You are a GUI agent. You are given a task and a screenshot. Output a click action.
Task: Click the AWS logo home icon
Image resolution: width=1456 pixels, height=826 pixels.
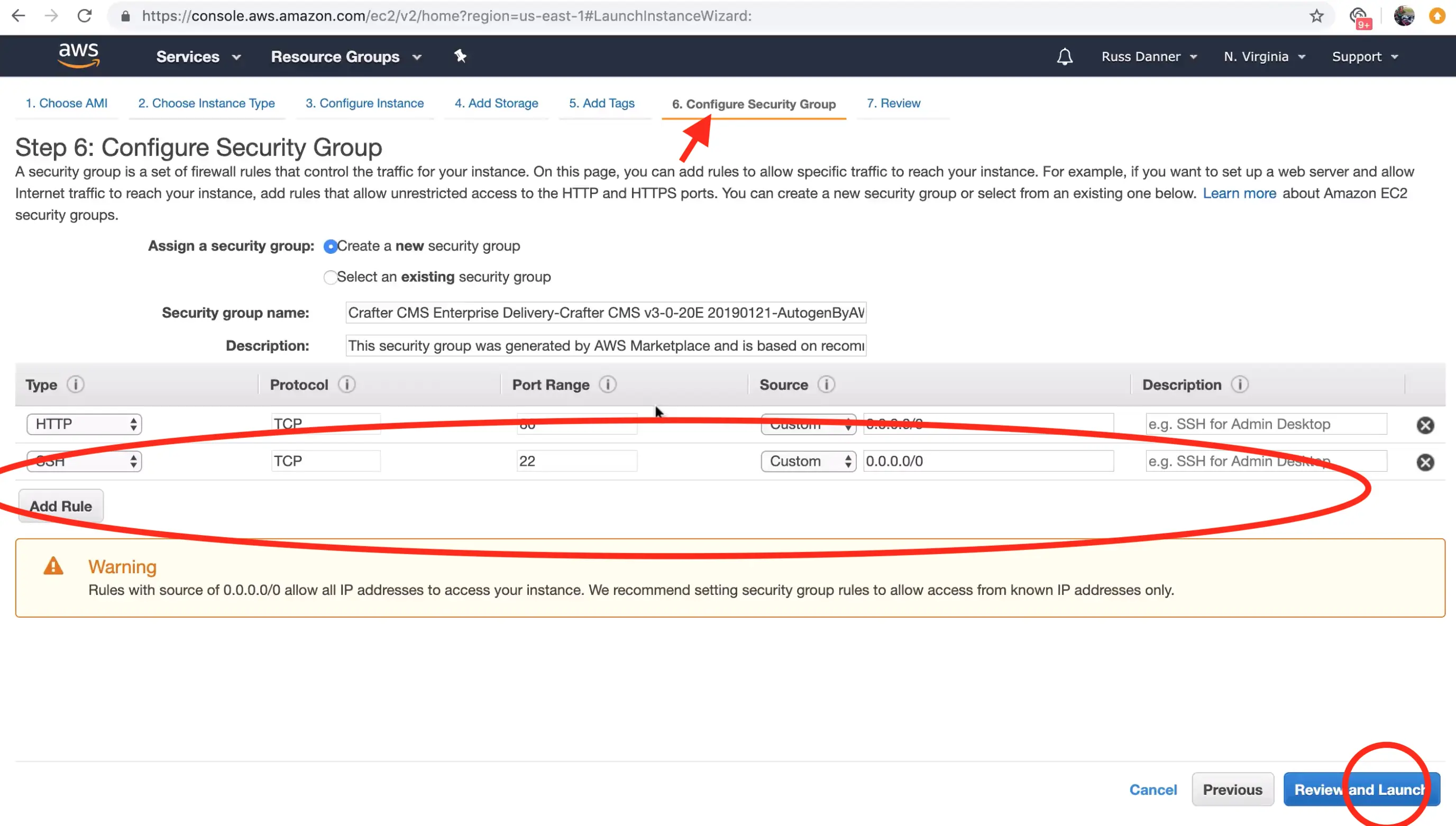click(79, 56)
